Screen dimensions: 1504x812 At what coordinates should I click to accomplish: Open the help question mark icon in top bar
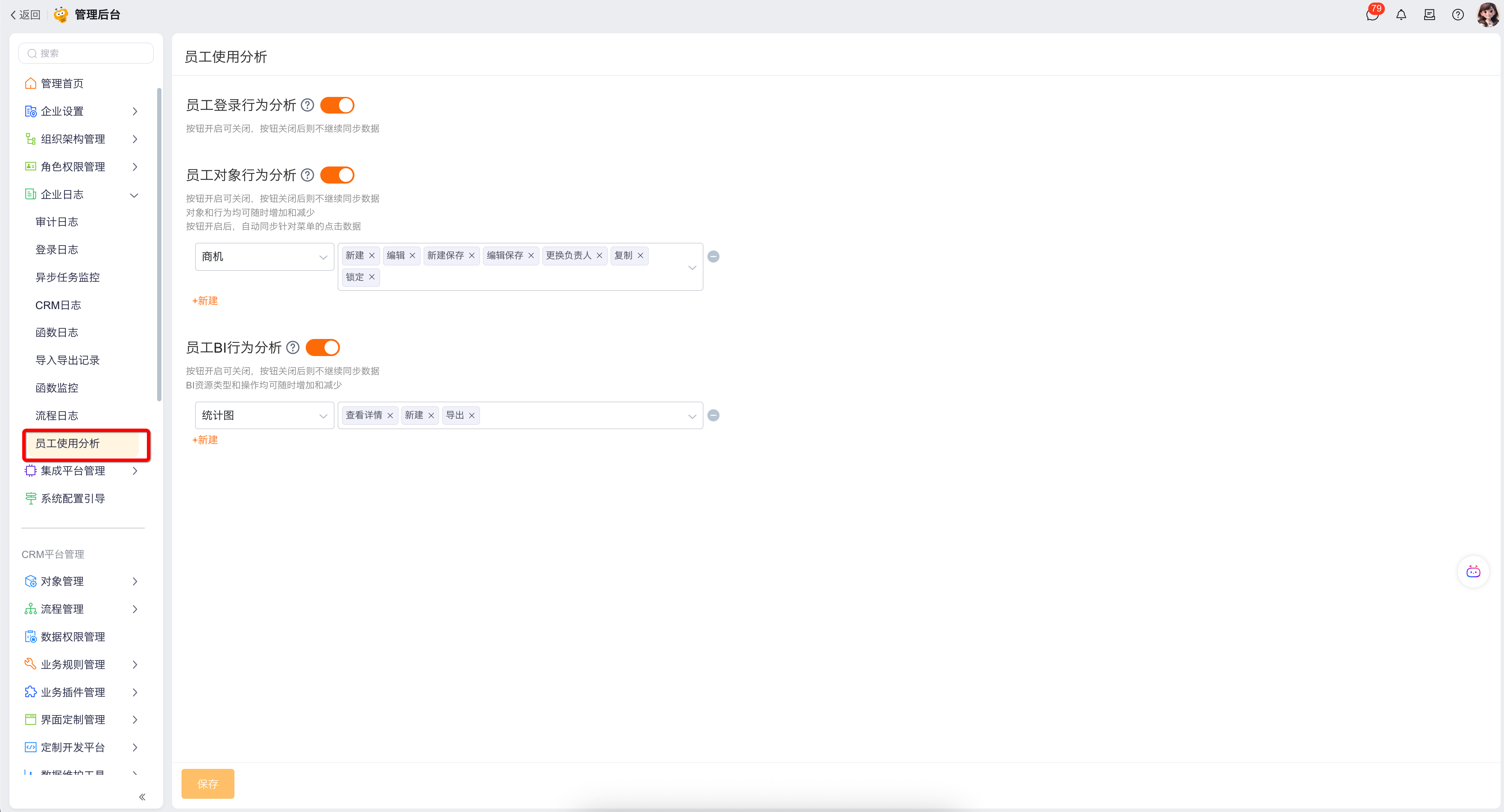(x=1457, y=15)
